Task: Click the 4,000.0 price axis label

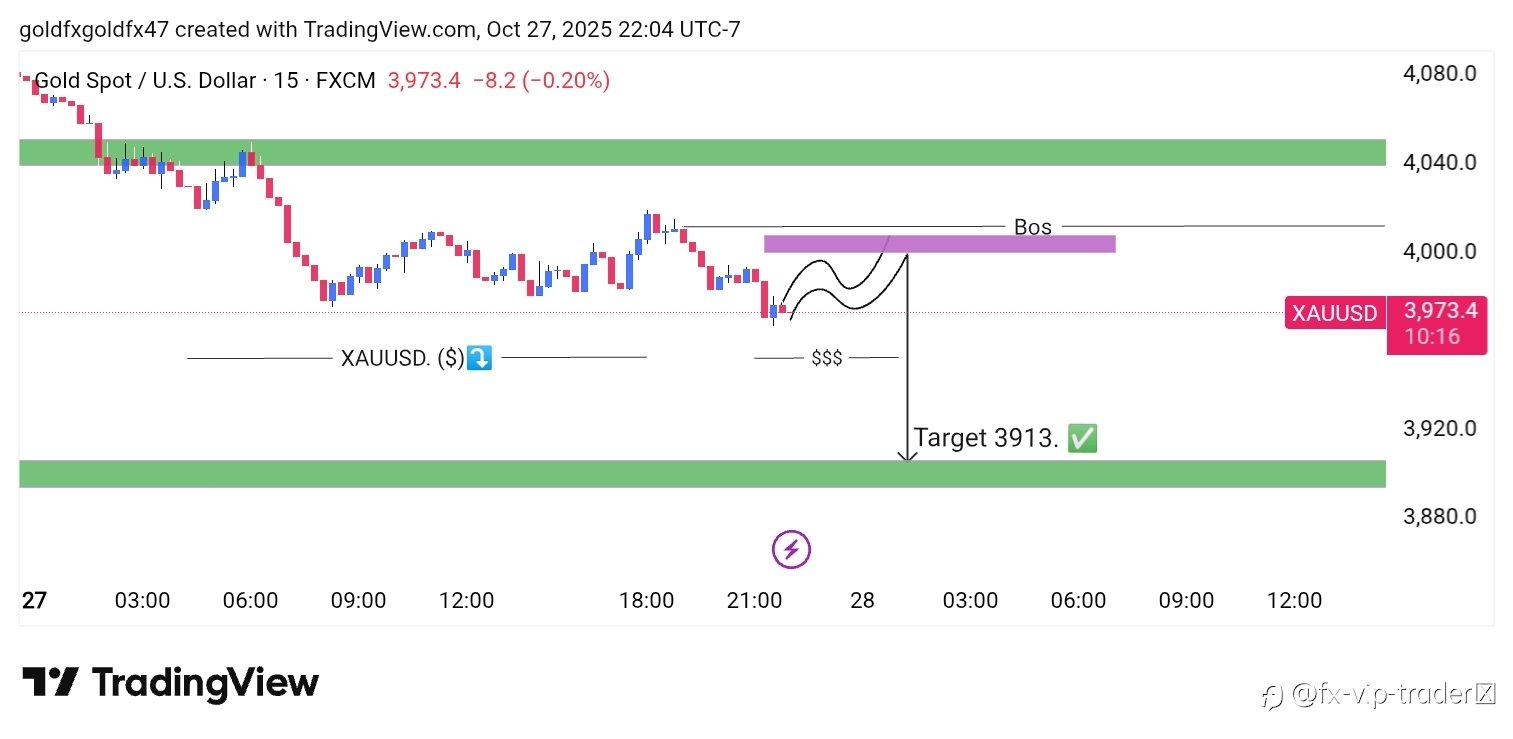Action: click(1440, 251)
